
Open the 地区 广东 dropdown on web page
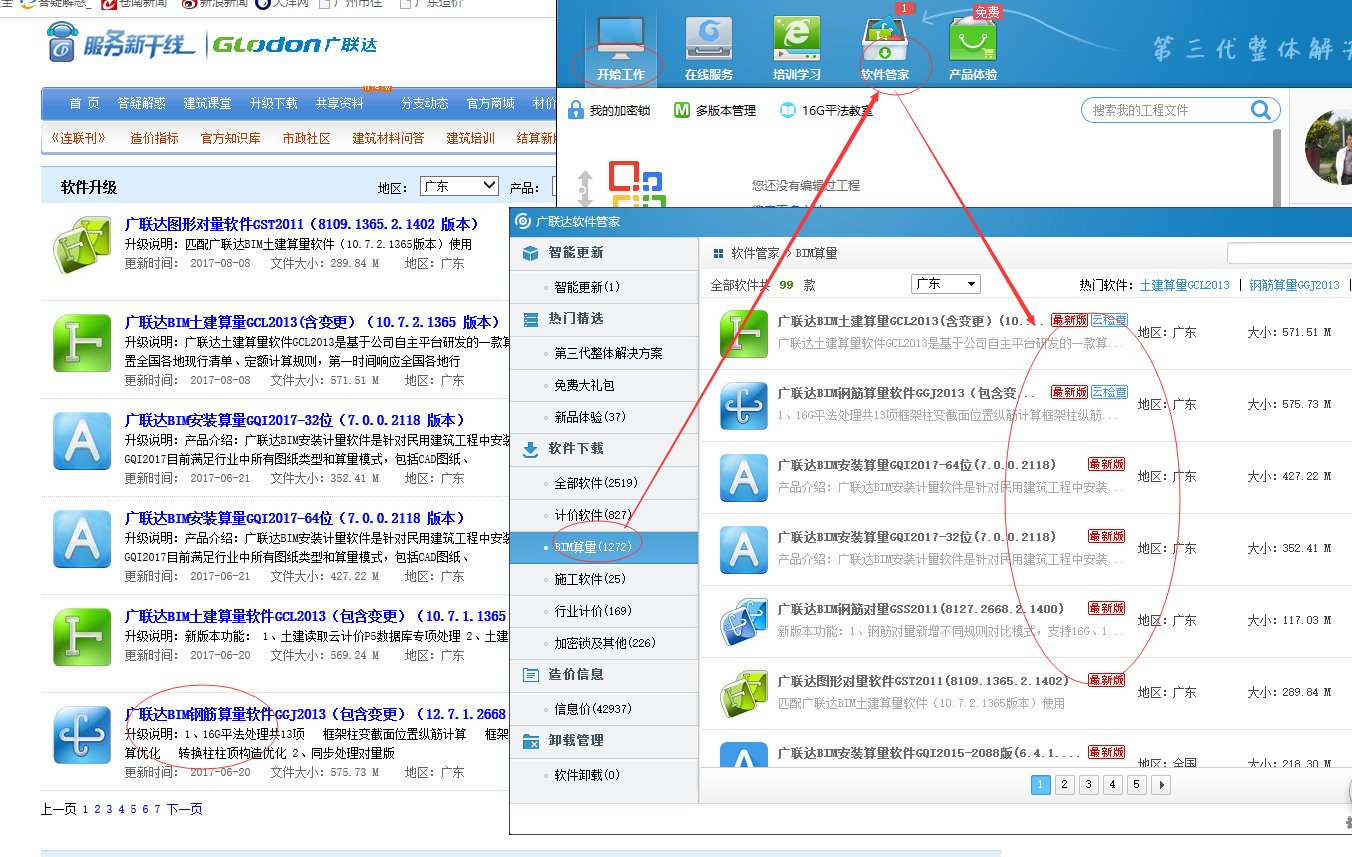[x=459, y=186]
